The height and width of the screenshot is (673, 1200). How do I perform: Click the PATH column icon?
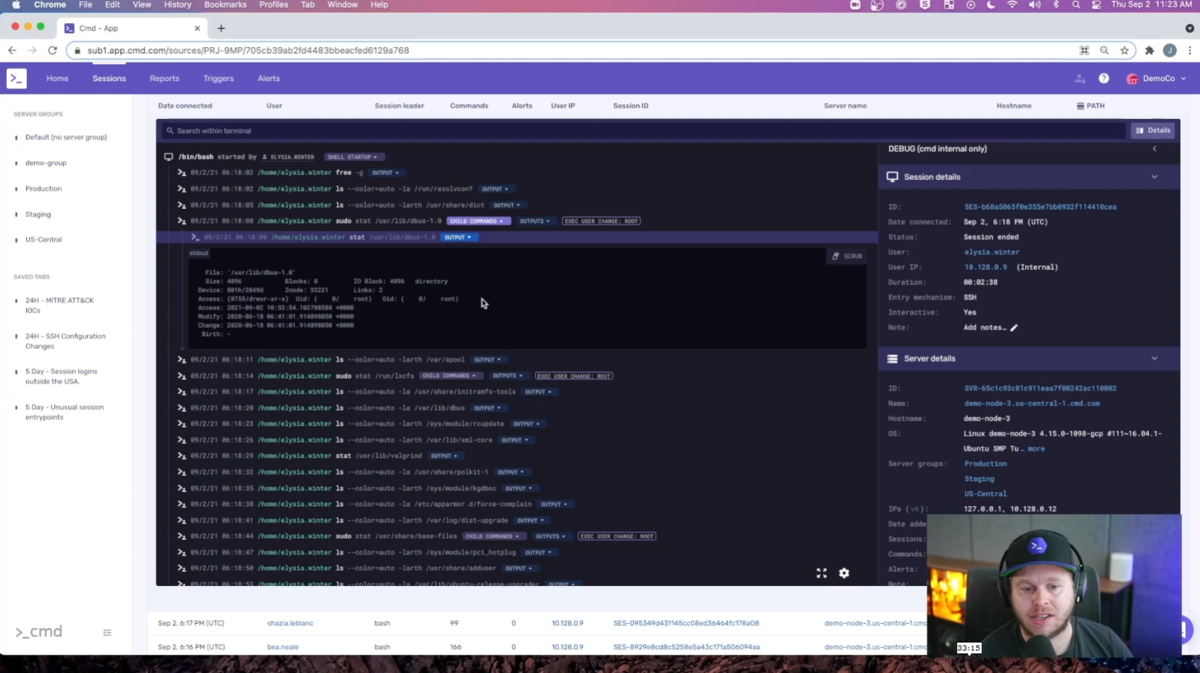click(x=1080, y=105)
